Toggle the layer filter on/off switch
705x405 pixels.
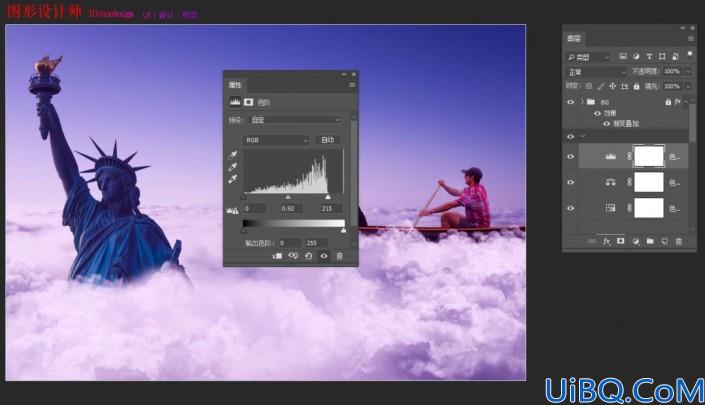click(x=690, y=54)
